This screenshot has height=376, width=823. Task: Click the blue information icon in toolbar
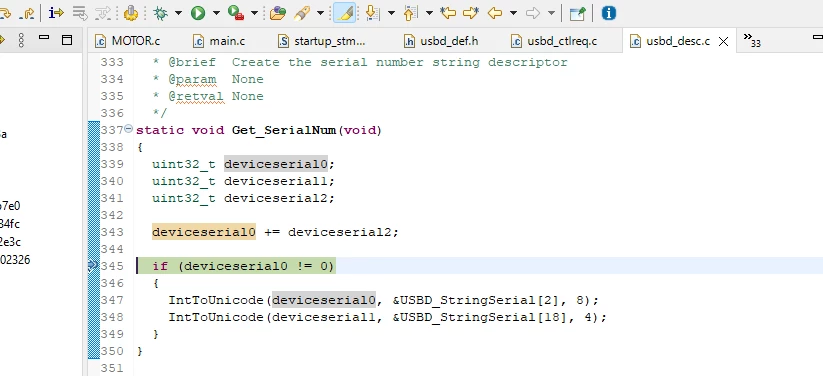(x=608, y=13)
